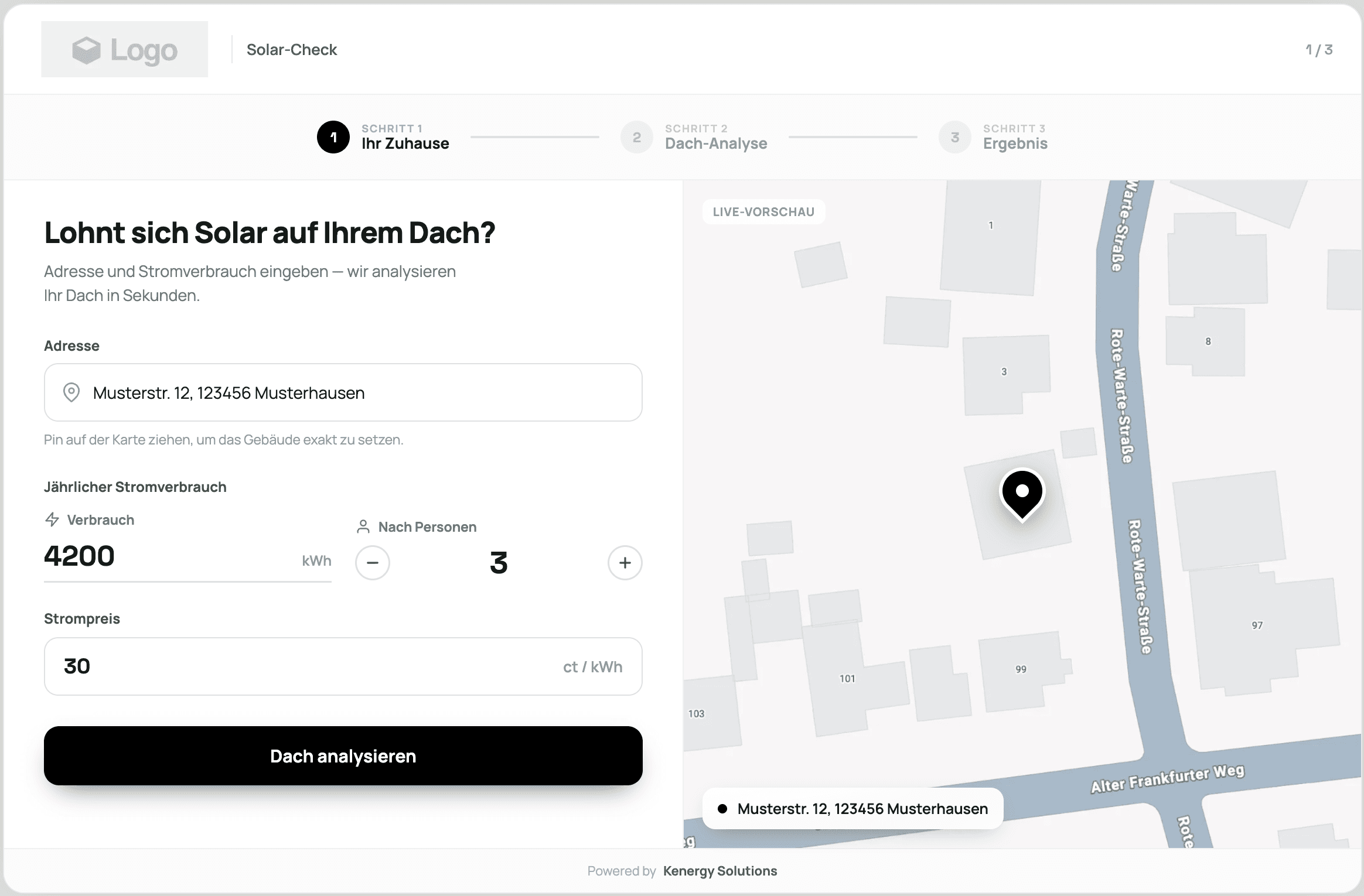Click the Solar-Check header title
This screenshot has width=1364, height=896.
click(x=292, y=50)
